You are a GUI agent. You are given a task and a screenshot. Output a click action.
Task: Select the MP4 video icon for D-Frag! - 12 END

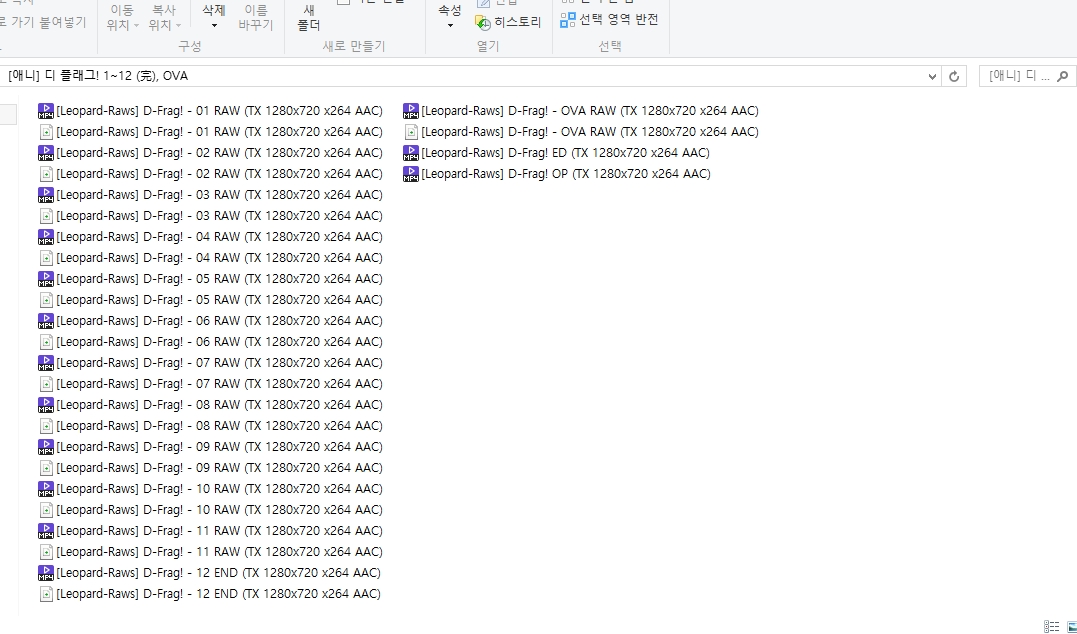point(46,573)
